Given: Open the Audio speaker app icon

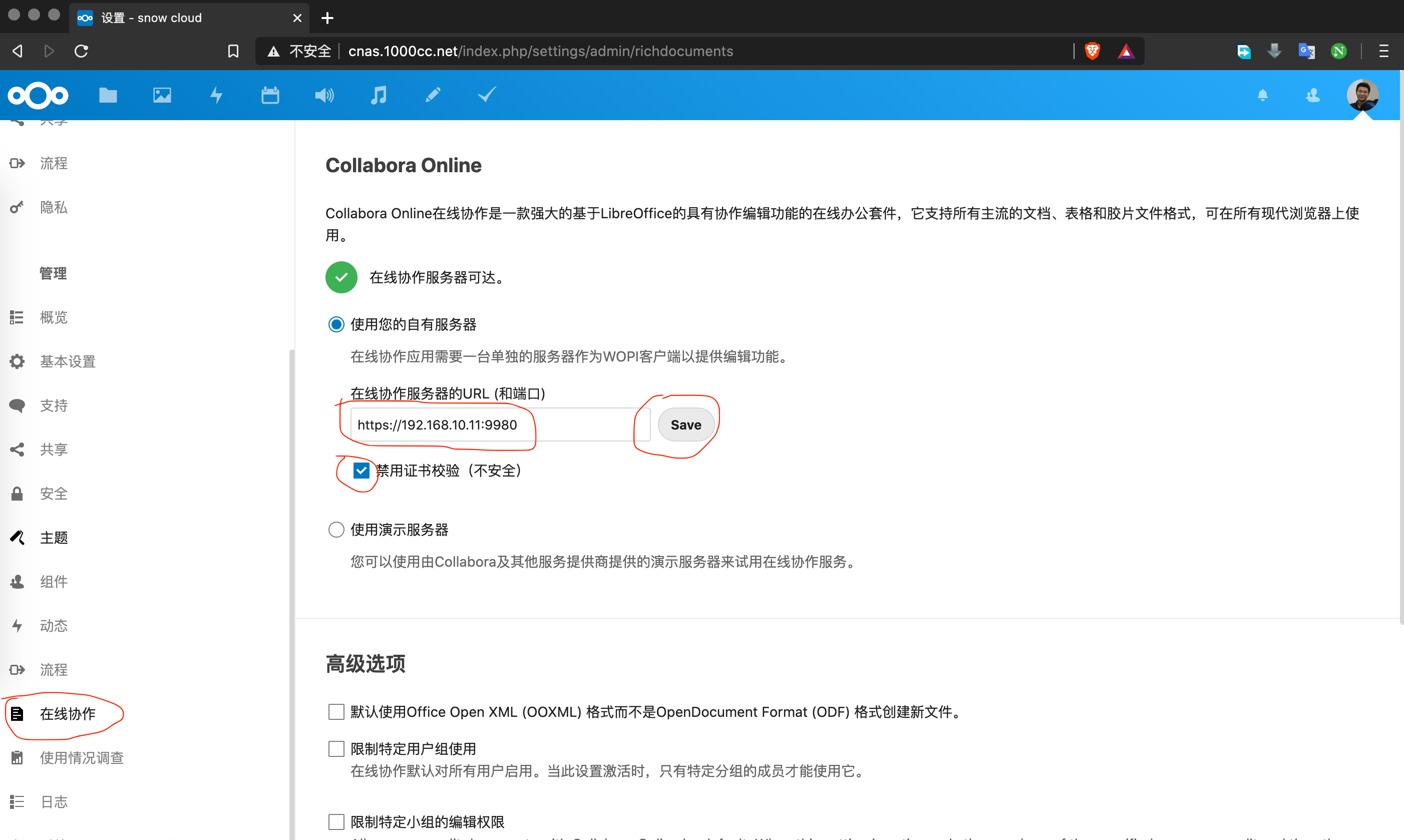Looking at the screenshot, I should (324, 95).
